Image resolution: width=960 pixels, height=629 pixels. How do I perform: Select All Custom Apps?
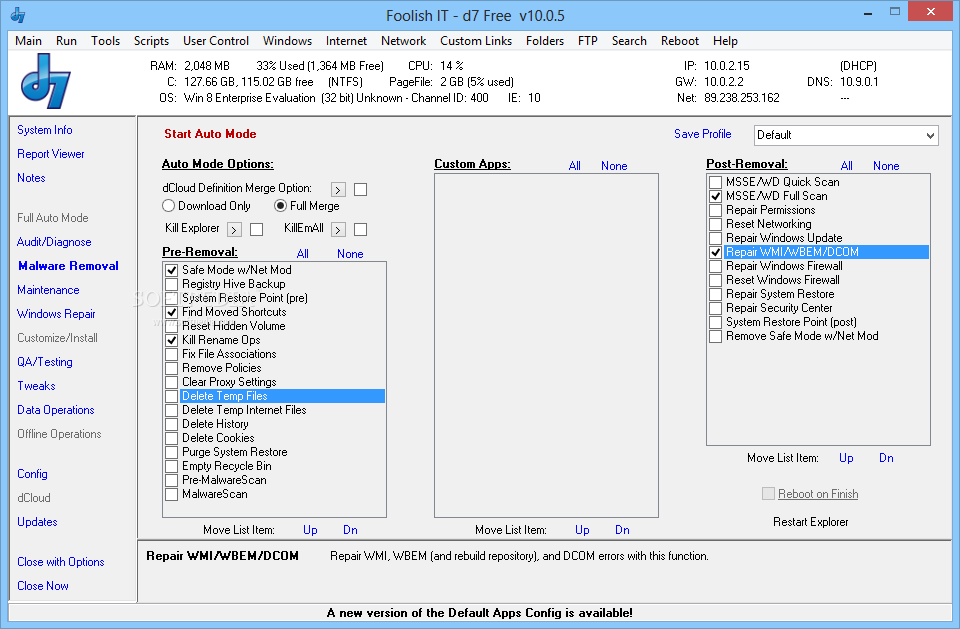[x=574, y=166]
